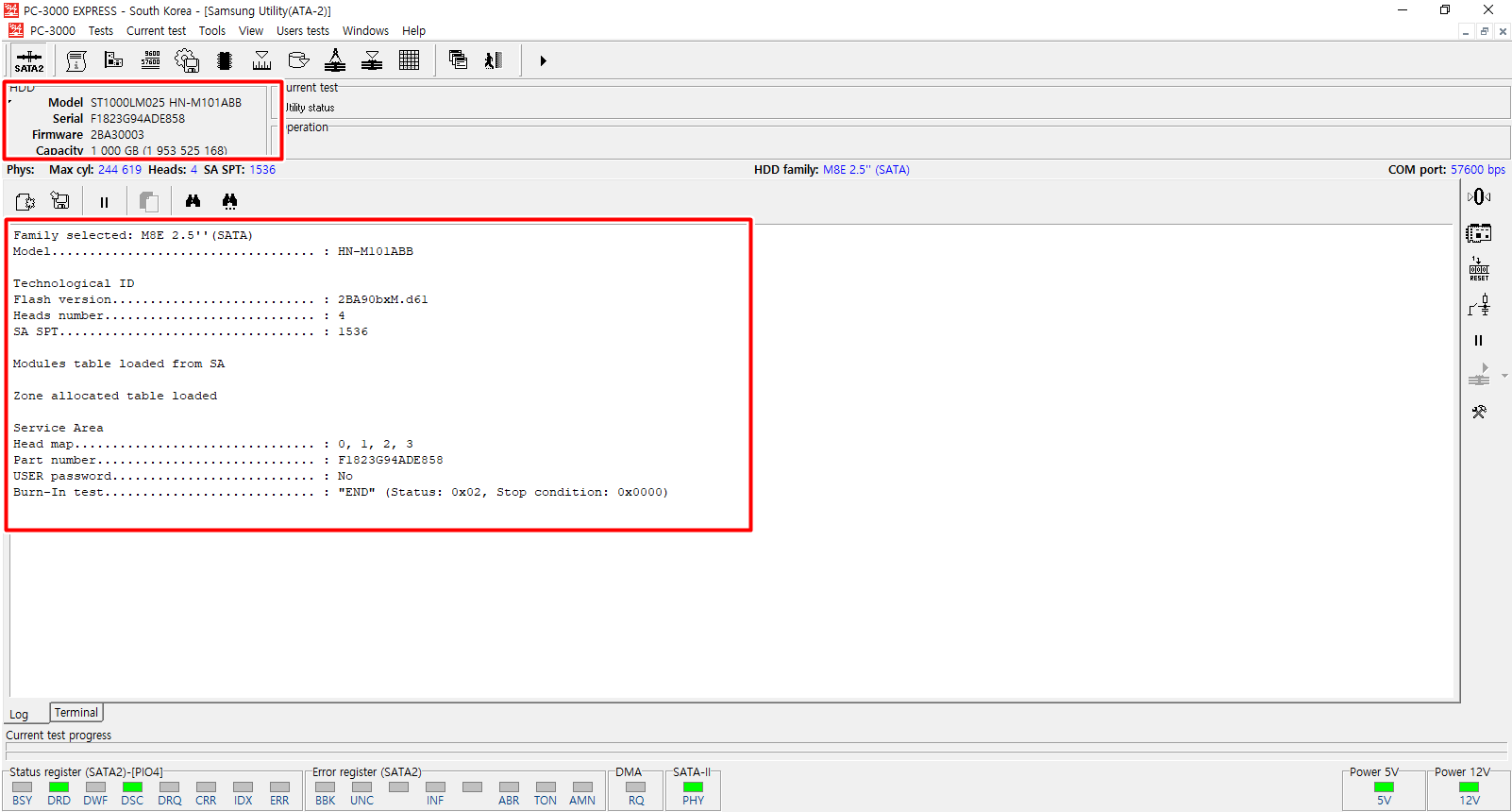Viewport: 1512px width, 812px height.
Task: Click the disk with arrow toolbar icon
Action: (298, 61)
